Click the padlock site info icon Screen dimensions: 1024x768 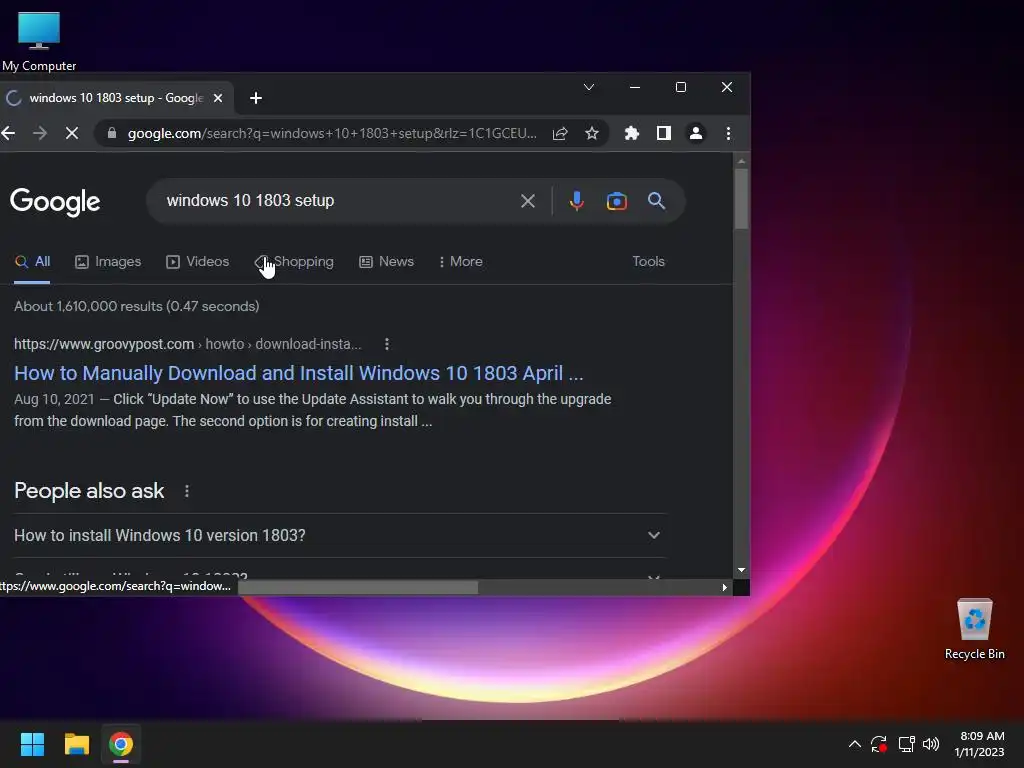[112, 133]
